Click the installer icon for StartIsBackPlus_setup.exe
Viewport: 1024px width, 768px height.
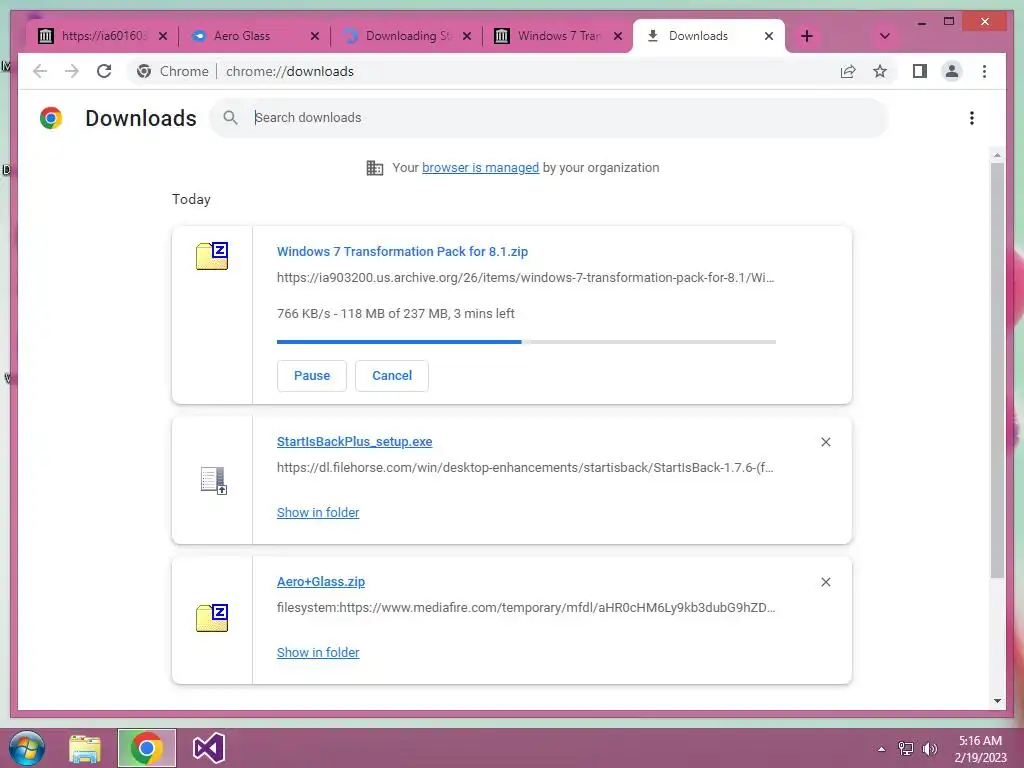214,481
